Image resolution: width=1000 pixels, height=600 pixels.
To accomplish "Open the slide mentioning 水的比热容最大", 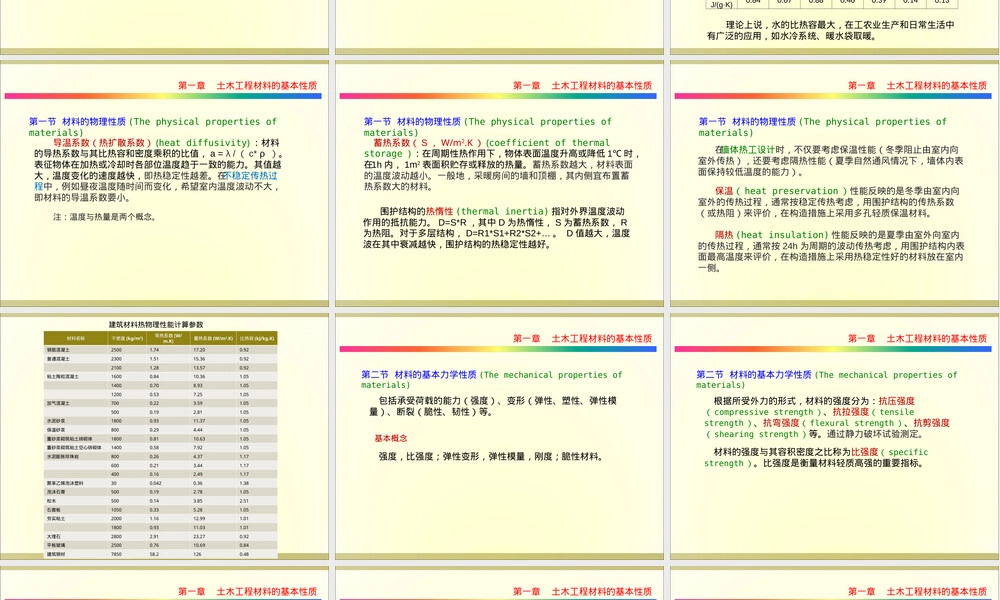I will pos(835,27).
